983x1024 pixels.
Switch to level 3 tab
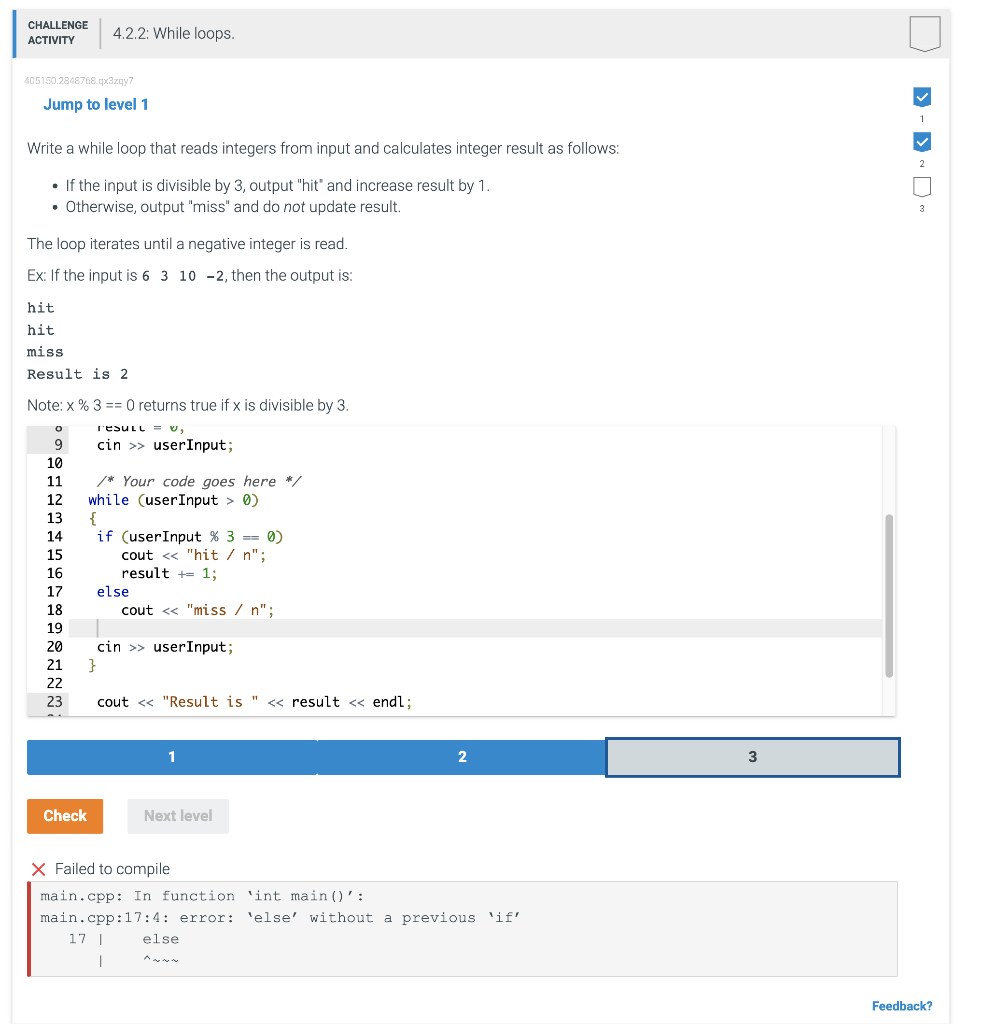[x=752, y=757]
